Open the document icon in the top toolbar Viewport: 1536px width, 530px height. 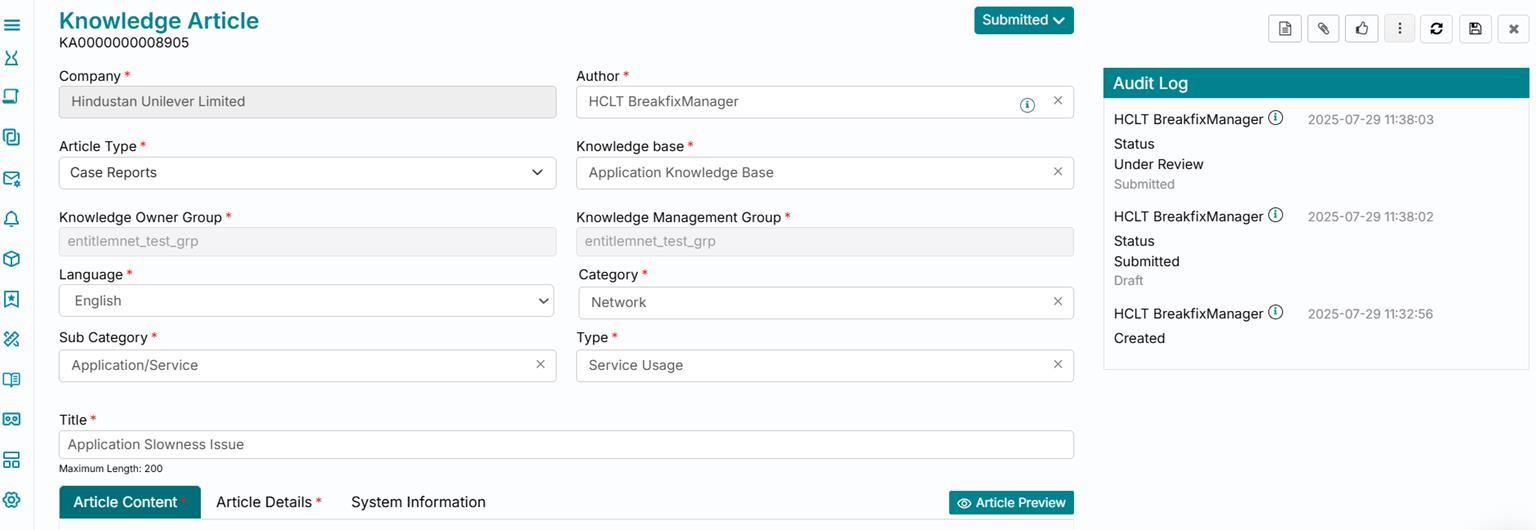(x=1285, y=29)
